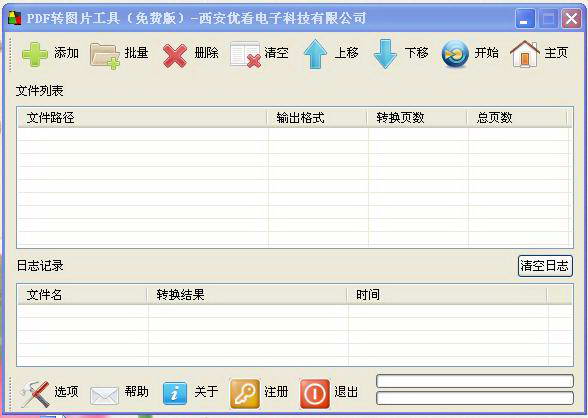Start conversion with 开始 icon
This screenshot has height=418, width=588.
pyautogui.click(x=455, y=54)
